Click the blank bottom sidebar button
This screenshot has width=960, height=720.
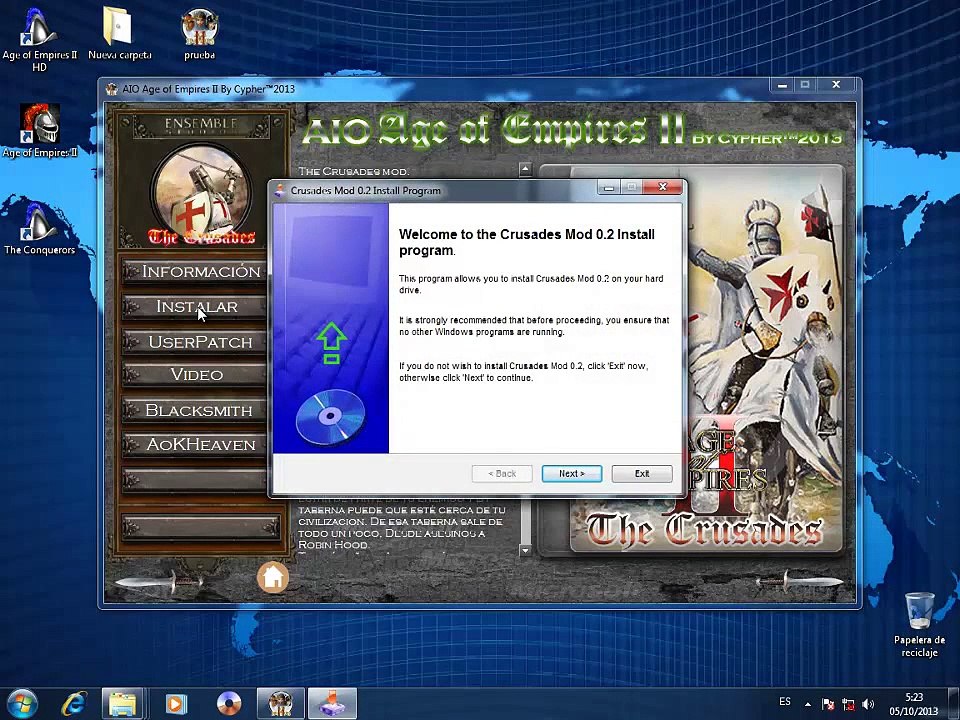coord(201,527)
